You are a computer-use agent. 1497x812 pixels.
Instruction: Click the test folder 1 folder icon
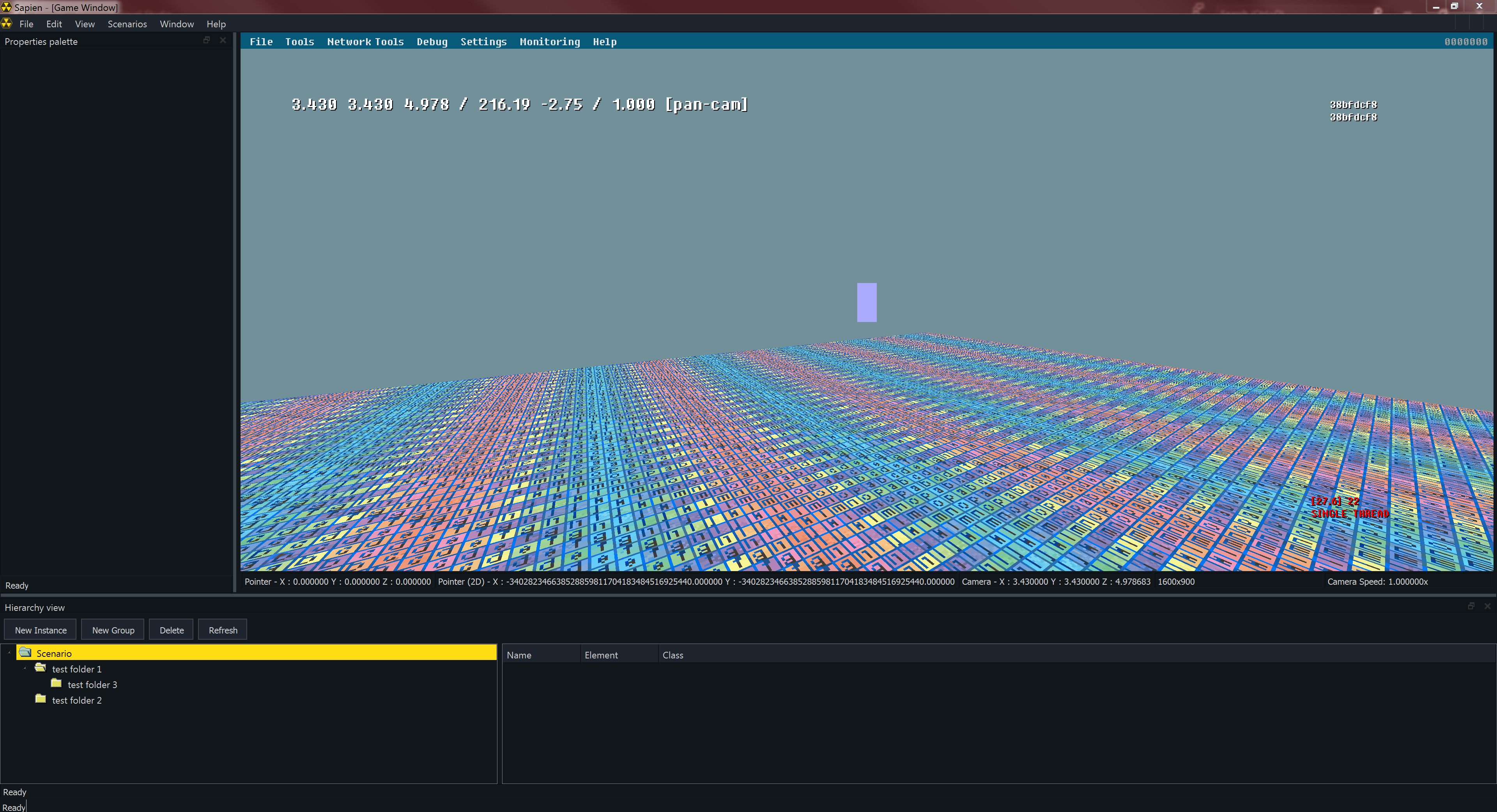click(41, 668)
